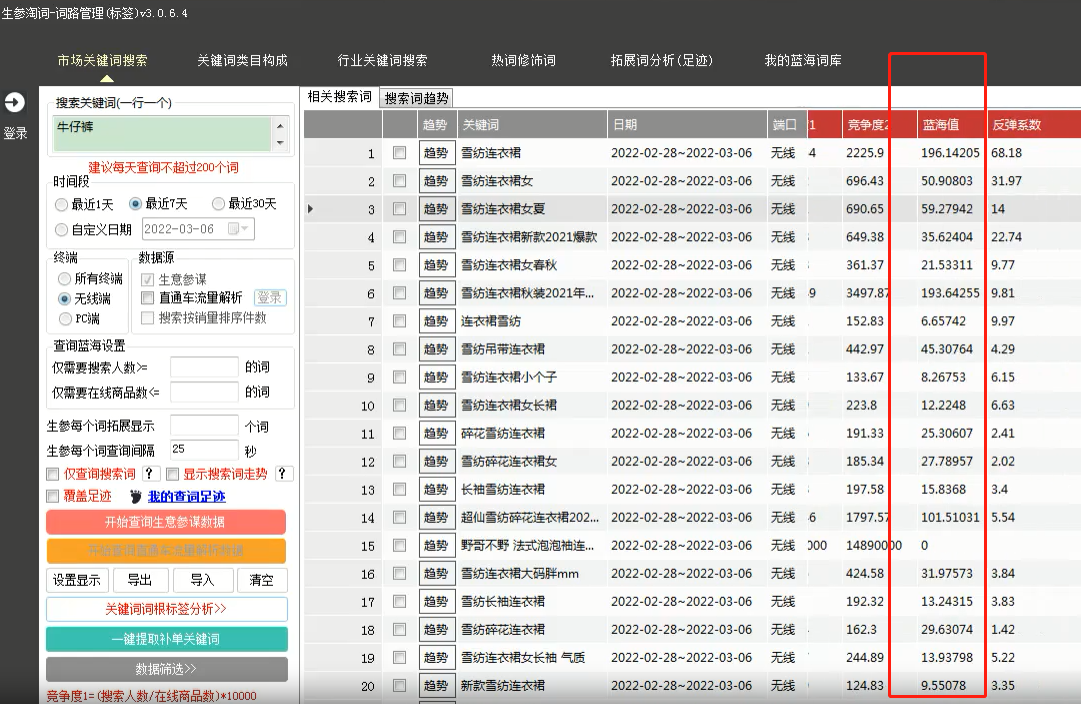Viewport: 1081px width, 704px height.
Task: Sort by the 关键词 column header
Action: click(532, 125)
